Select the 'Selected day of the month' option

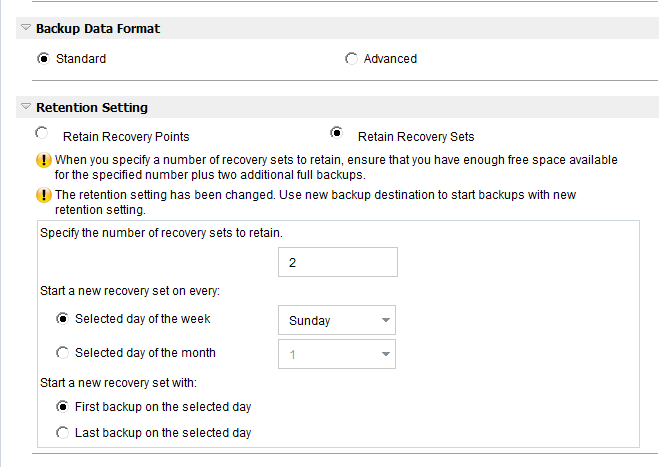[x=63, y=353]
